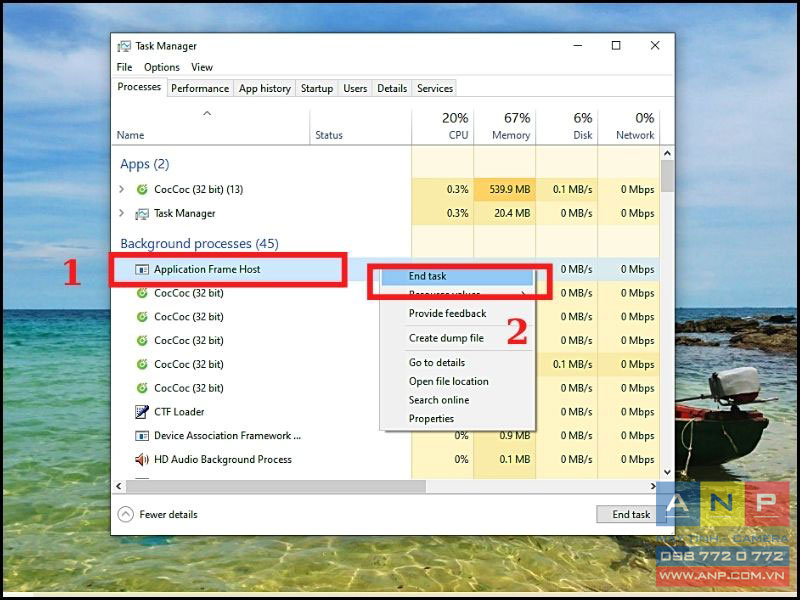Choose Create dump file
This screenshot has height=600, width=800.
point(457,338)
